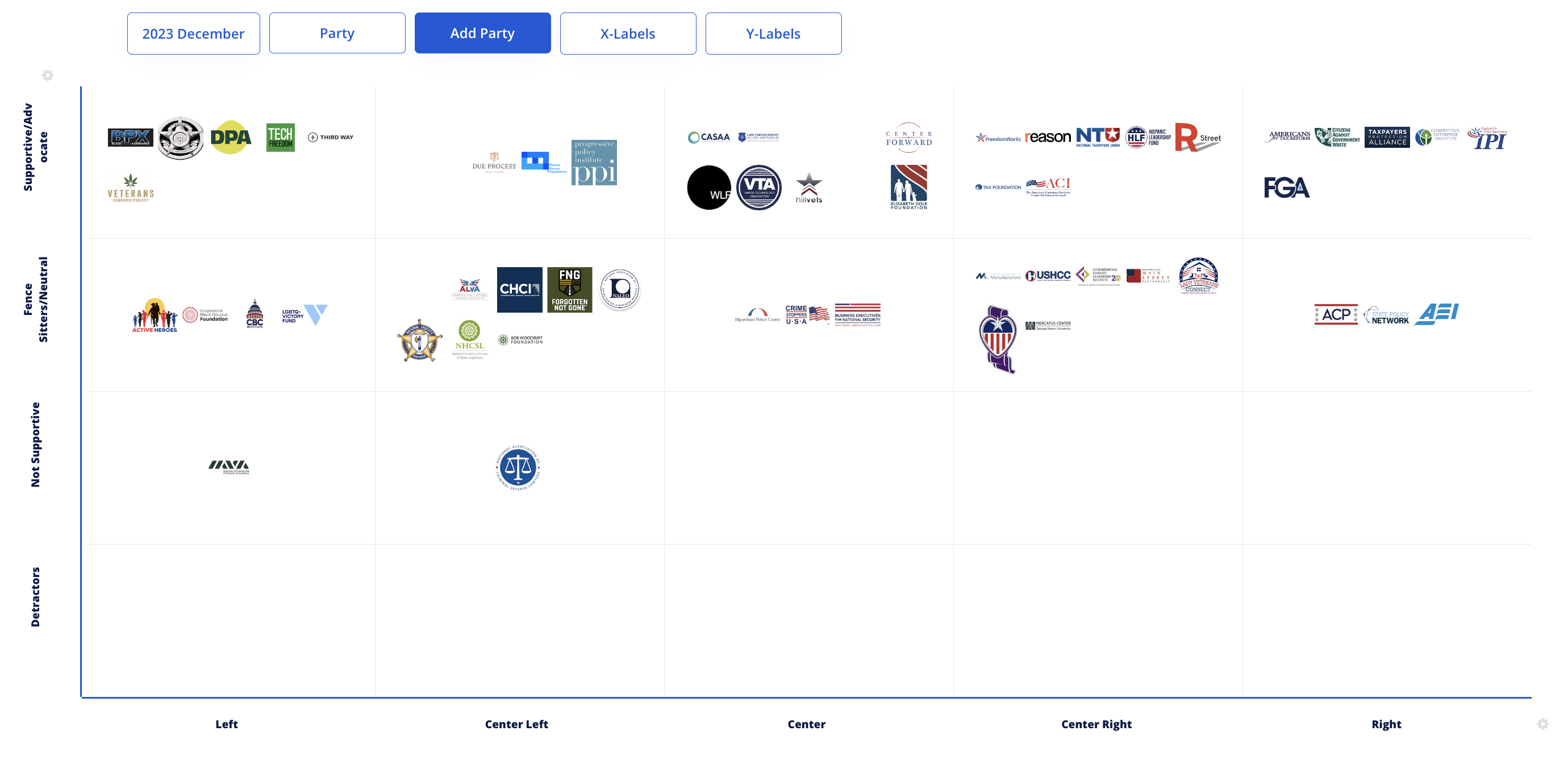Image resolution: width=1568 pixels, height=764 pixels.
Task: Select the CHCI logo
Action: (520, 290)
